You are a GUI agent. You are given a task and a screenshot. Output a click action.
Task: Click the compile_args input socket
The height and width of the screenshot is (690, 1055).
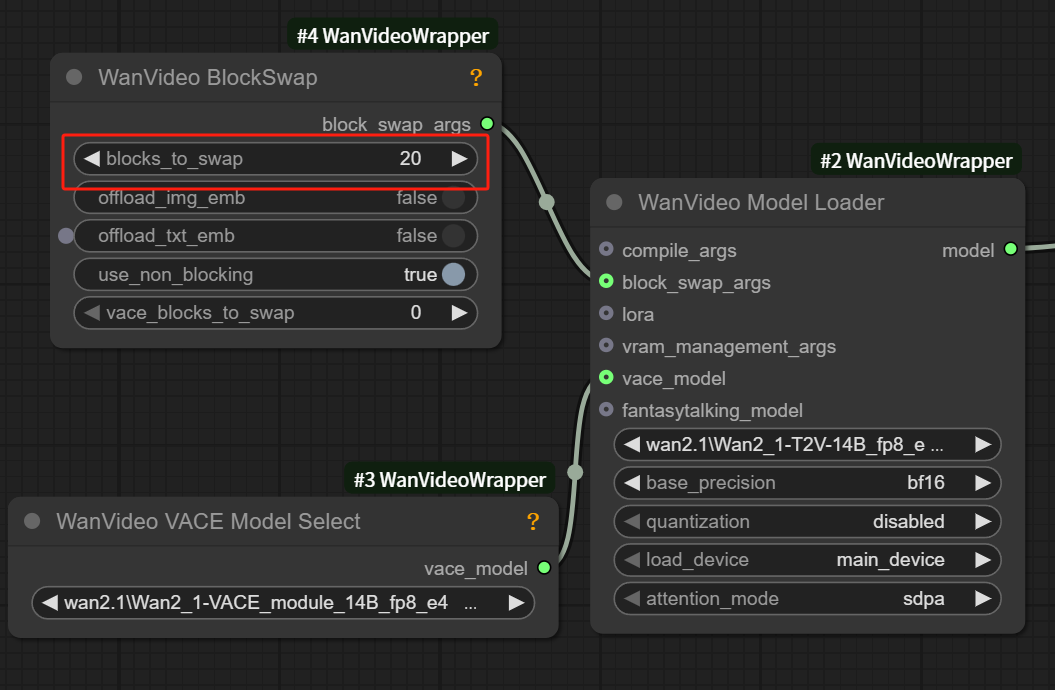pyautogui.click(x=606, y=250)
